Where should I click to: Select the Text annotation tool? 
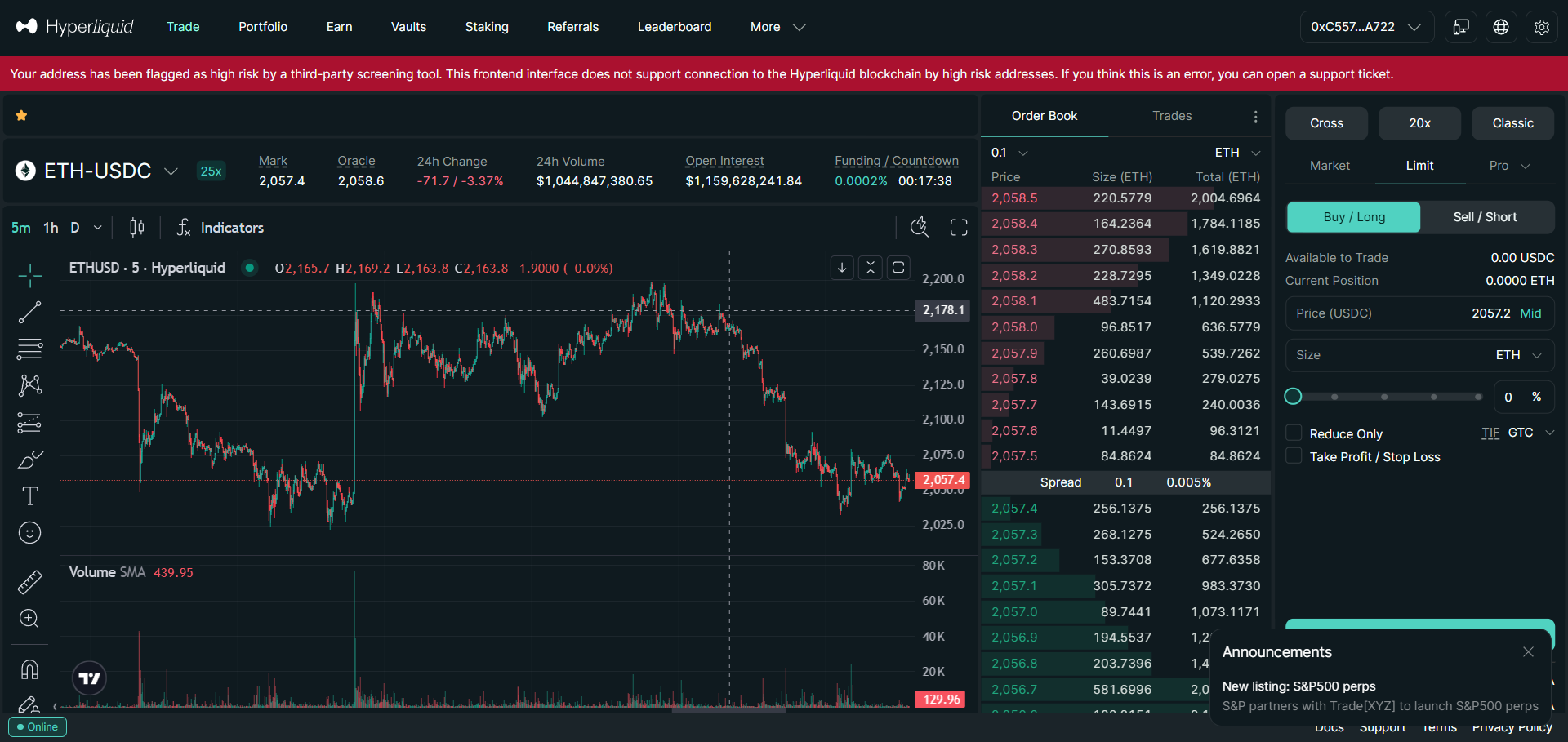point(30,496)
